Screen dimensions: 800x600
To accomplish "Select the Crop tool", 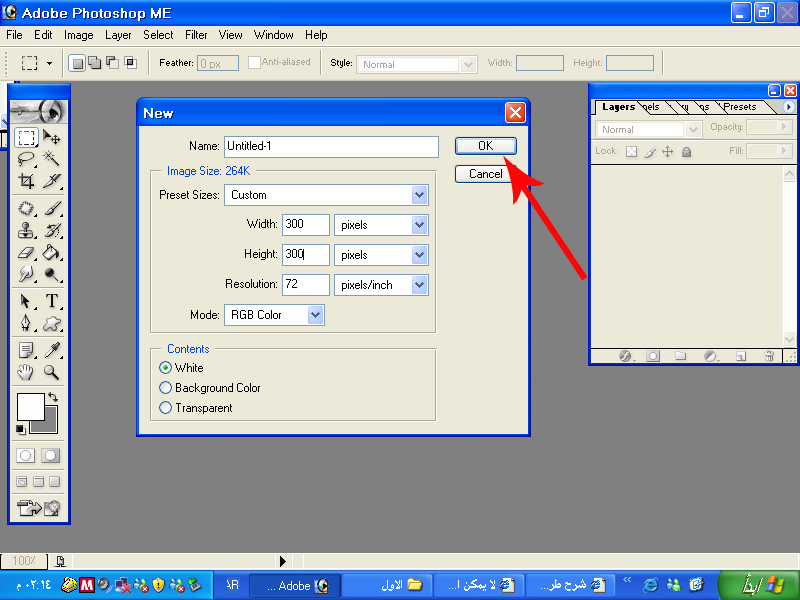I will [x=26, y=181].
